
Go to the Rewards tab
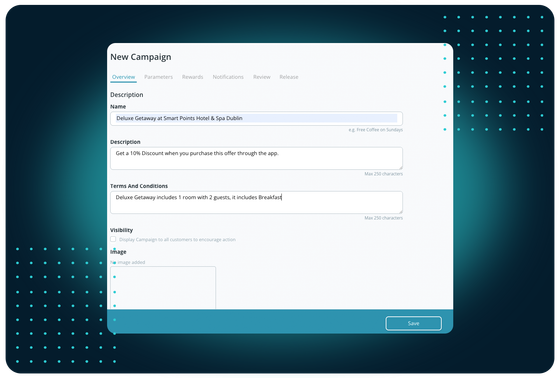(x=192, y=77)
